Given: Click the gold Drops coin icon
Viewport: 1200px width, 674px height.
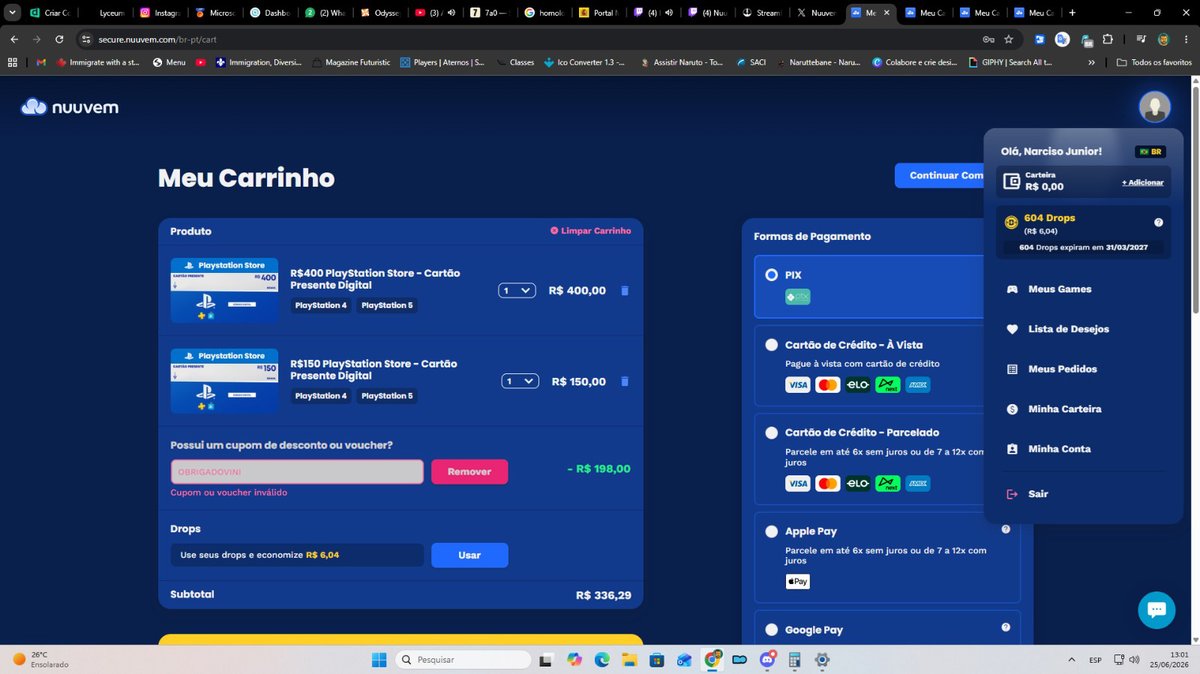Looking at the screenshot, I should coord(1011,223).
